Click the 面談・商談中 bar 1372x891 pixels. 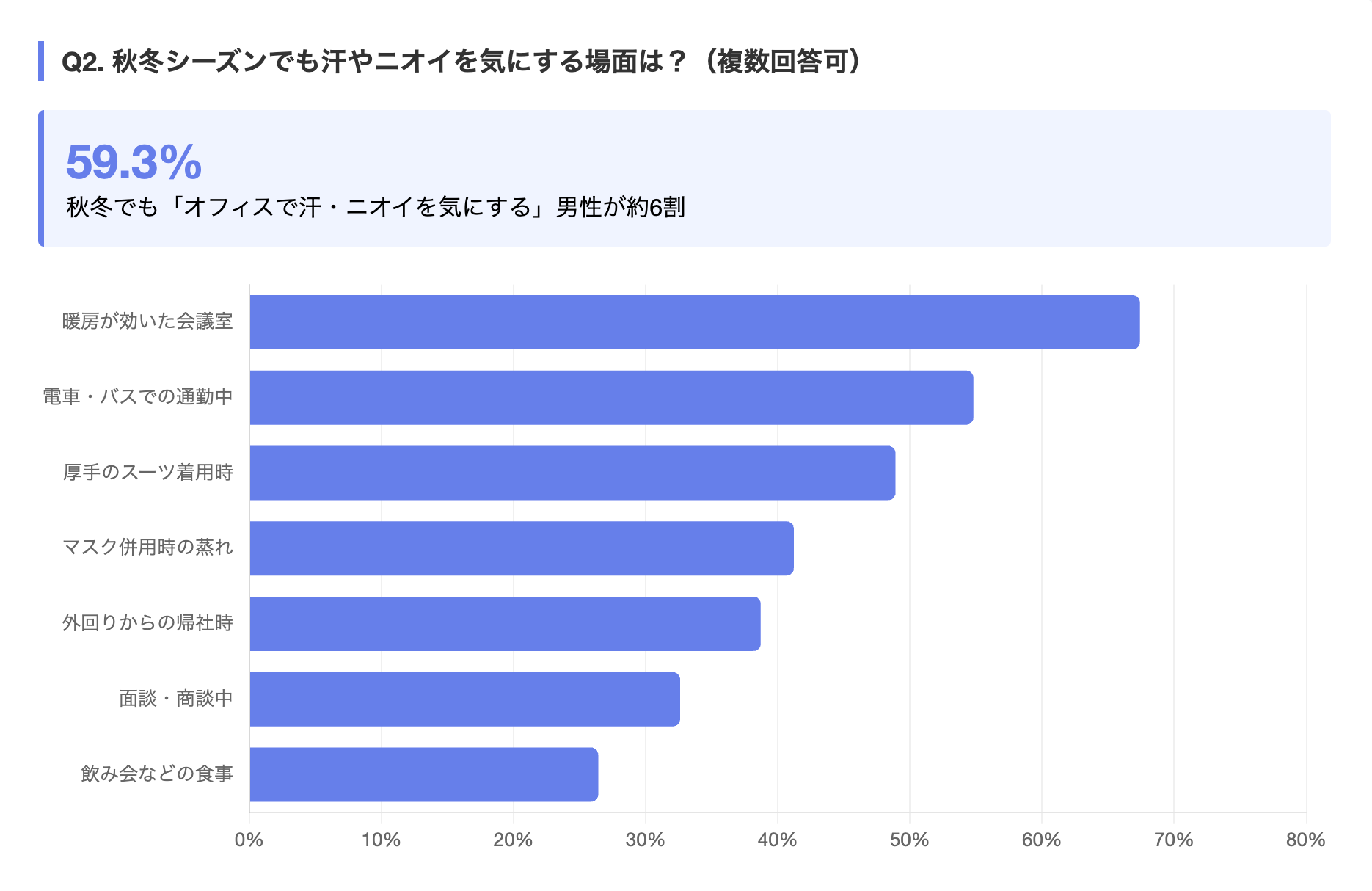[x=464, y=699]
